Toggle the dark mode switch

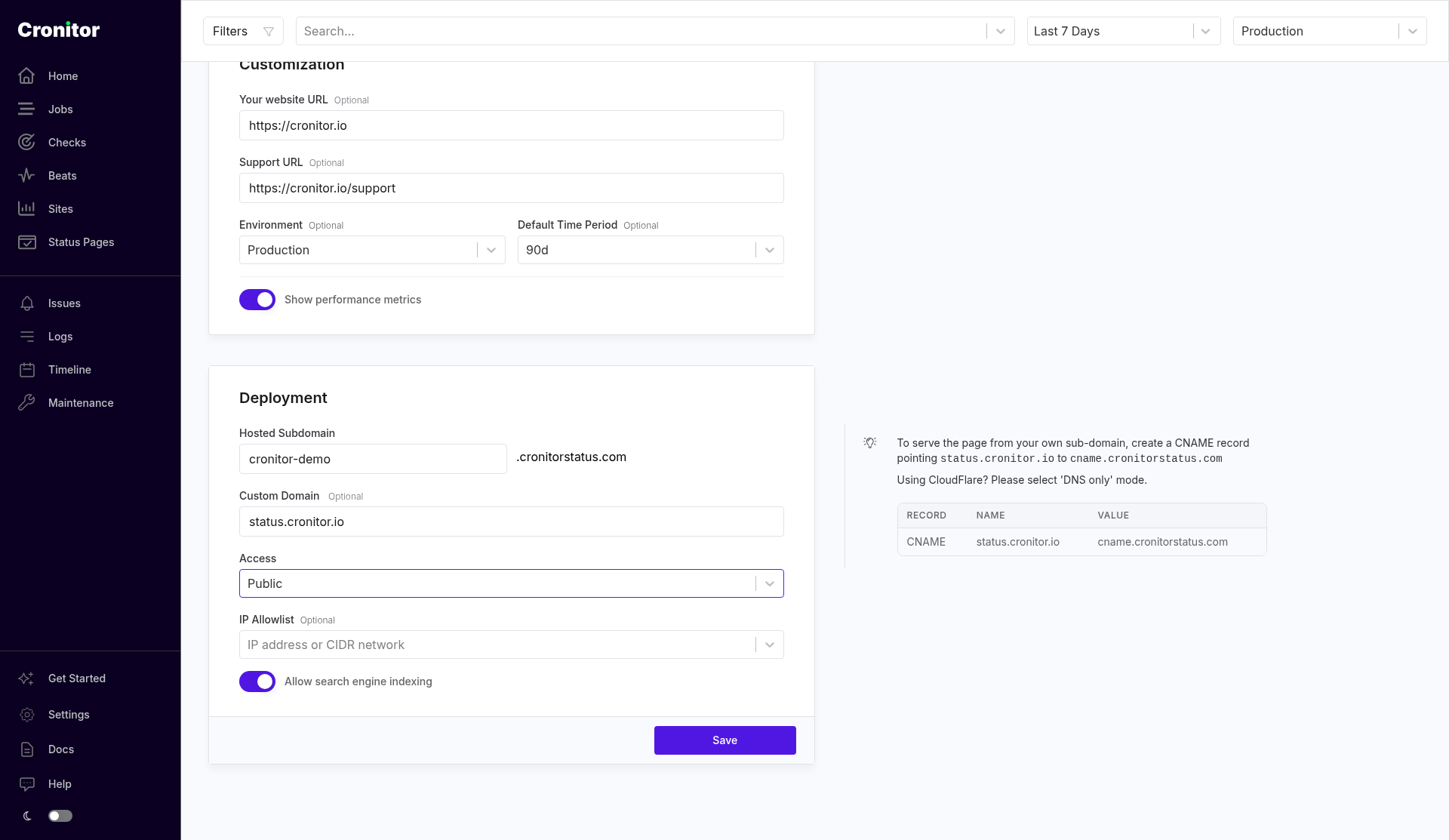[60, 816]
